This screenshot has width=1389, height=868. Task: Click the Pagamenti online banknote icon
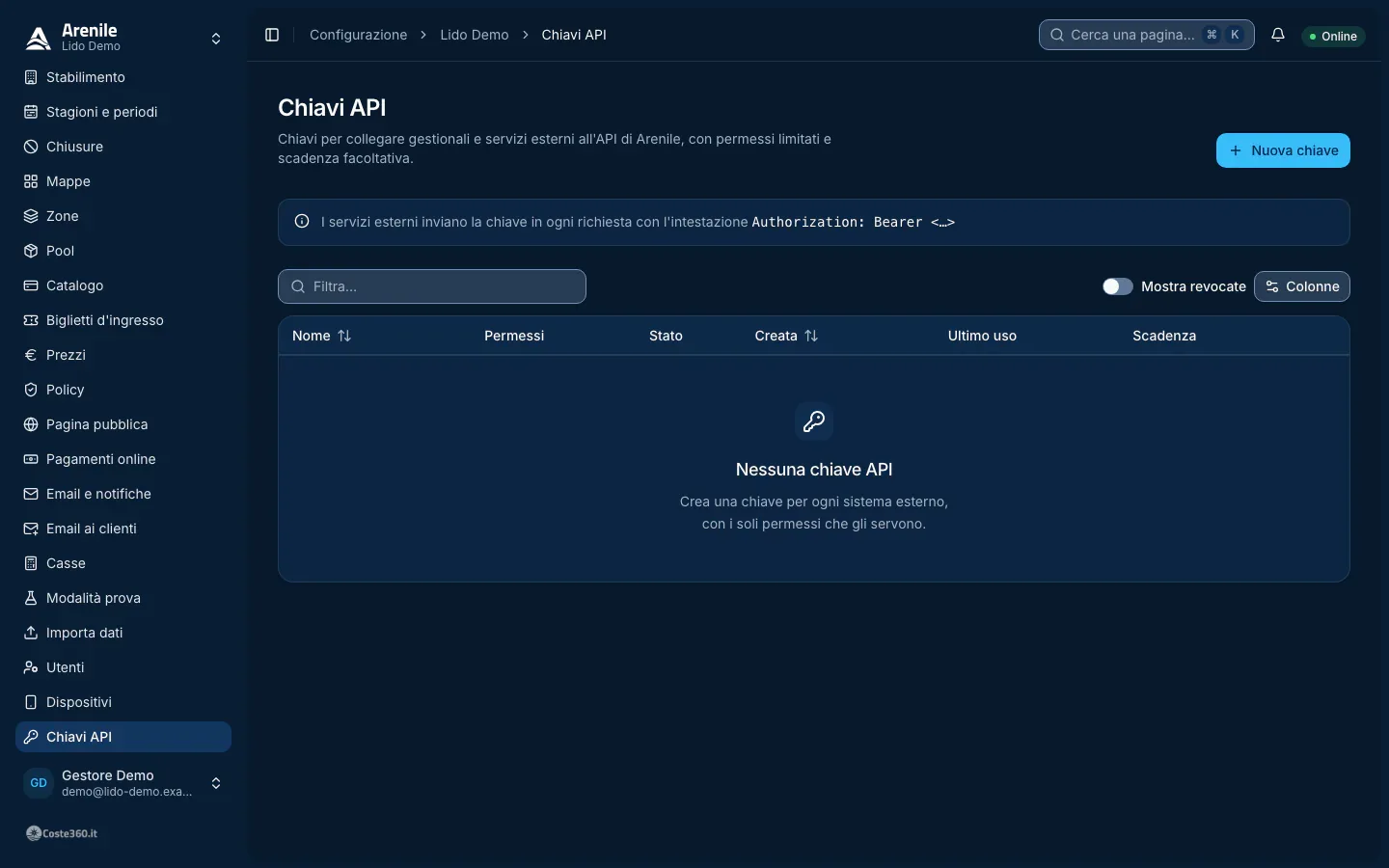tap(31, 459)
